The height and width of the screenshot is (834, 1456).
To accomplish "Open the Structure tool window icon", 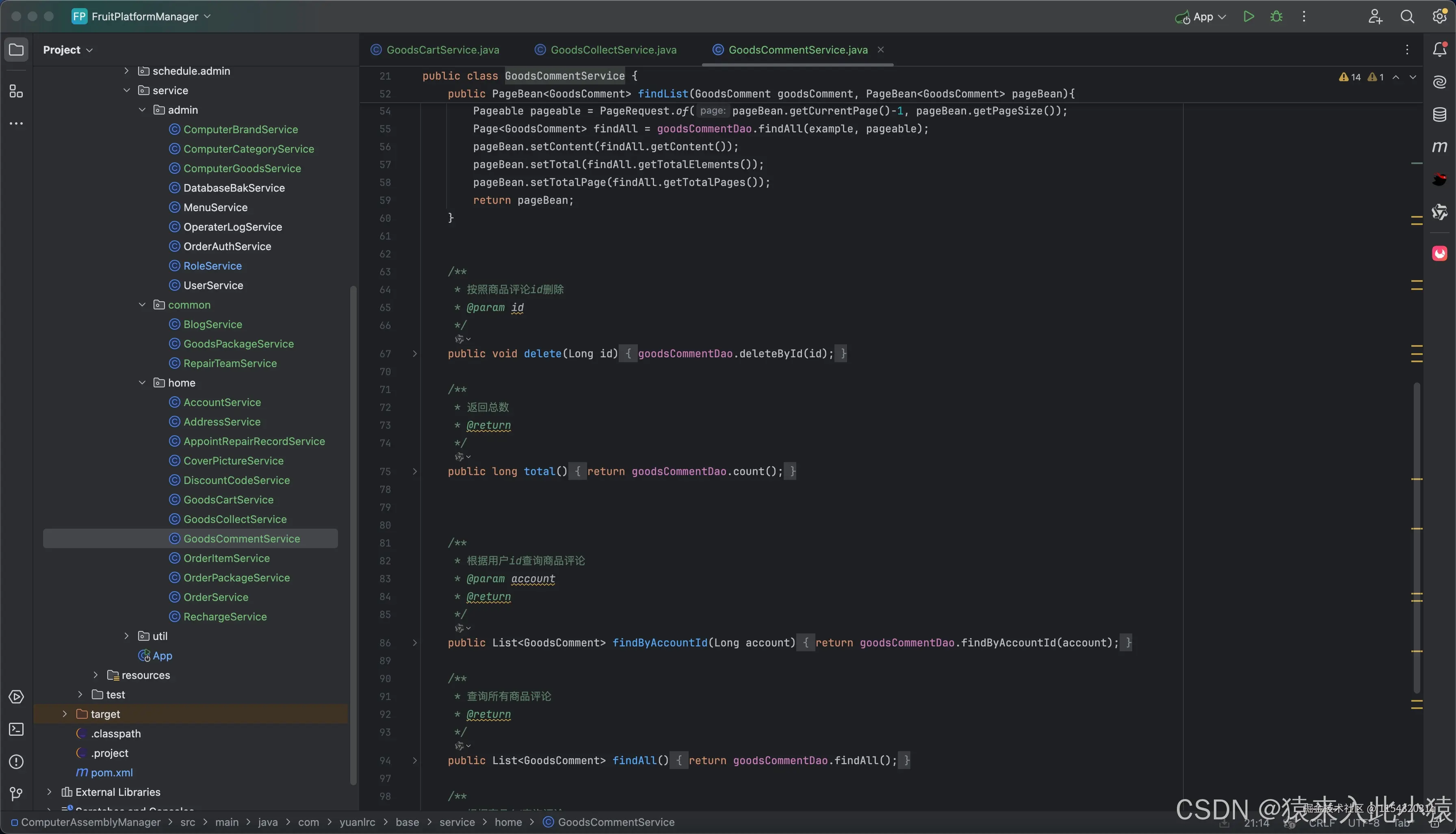I will (16, 91).
